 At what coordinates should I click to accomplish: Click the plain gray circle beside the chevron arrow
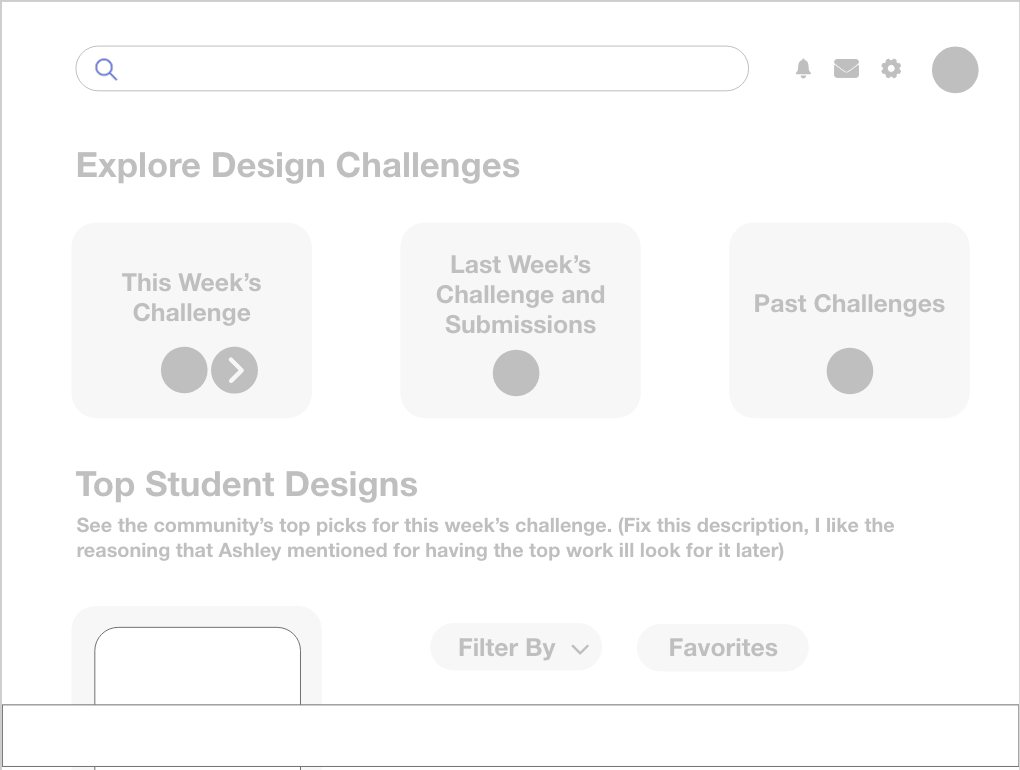(184, 370)
